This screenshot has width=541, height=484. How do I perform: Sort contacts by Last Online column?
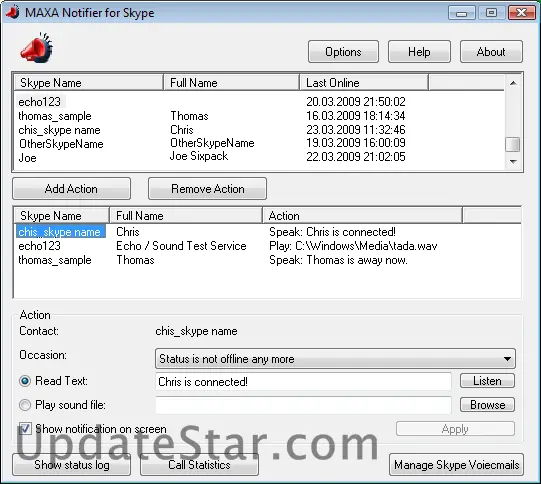(364, 83)
